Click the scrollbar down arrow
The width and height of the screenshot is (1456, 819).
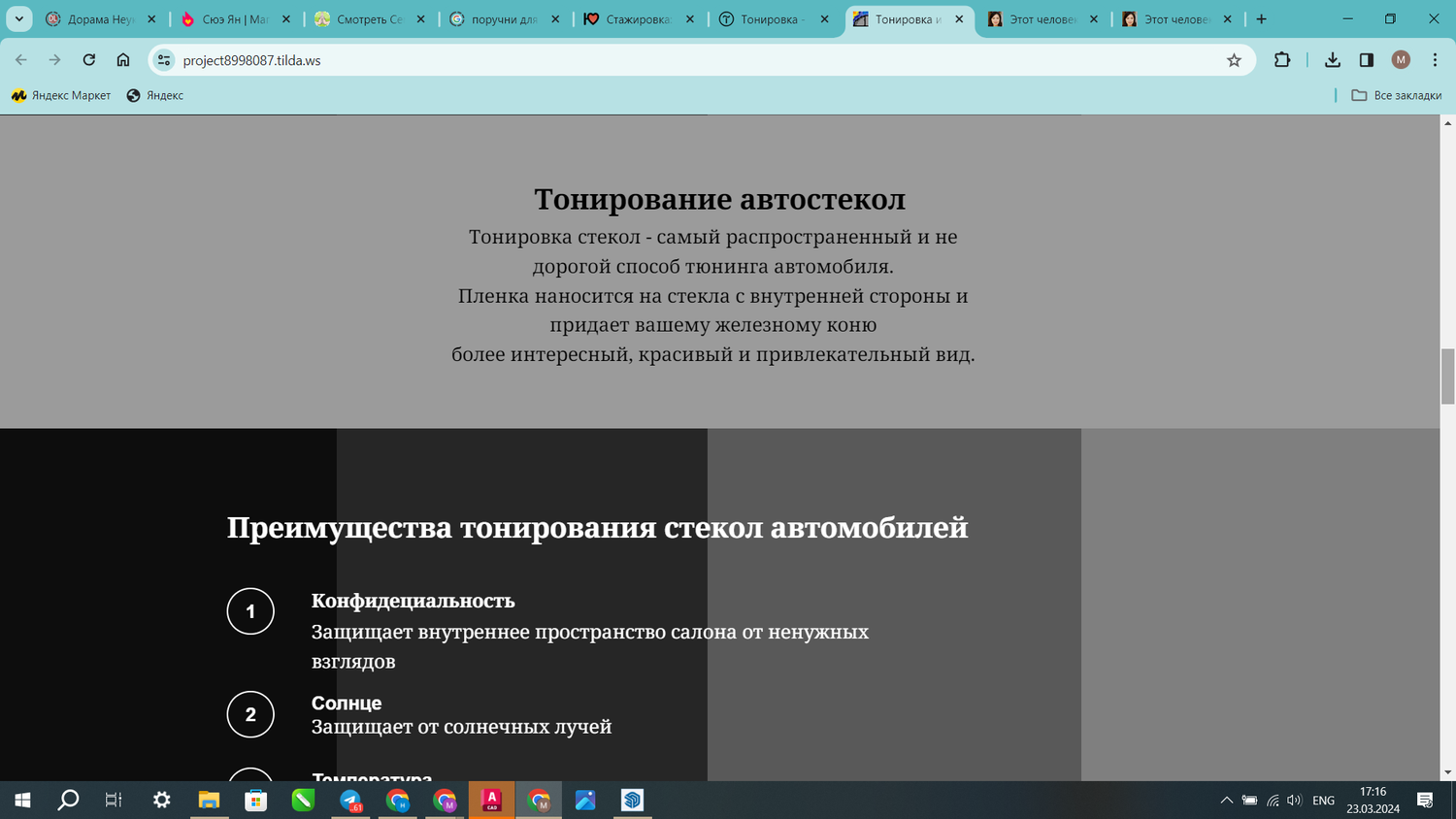pyautogui.click(x=1448, y=772)
